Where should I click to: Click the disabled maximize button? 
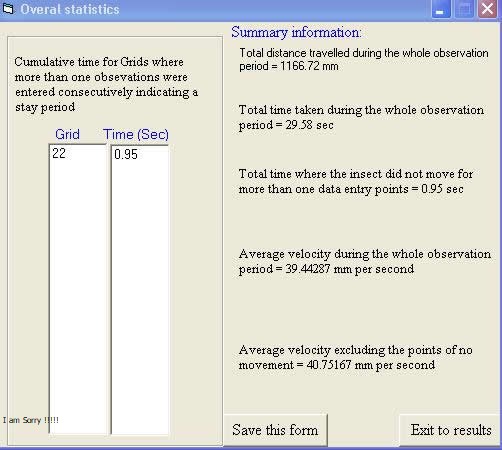(x=464, y=9)
